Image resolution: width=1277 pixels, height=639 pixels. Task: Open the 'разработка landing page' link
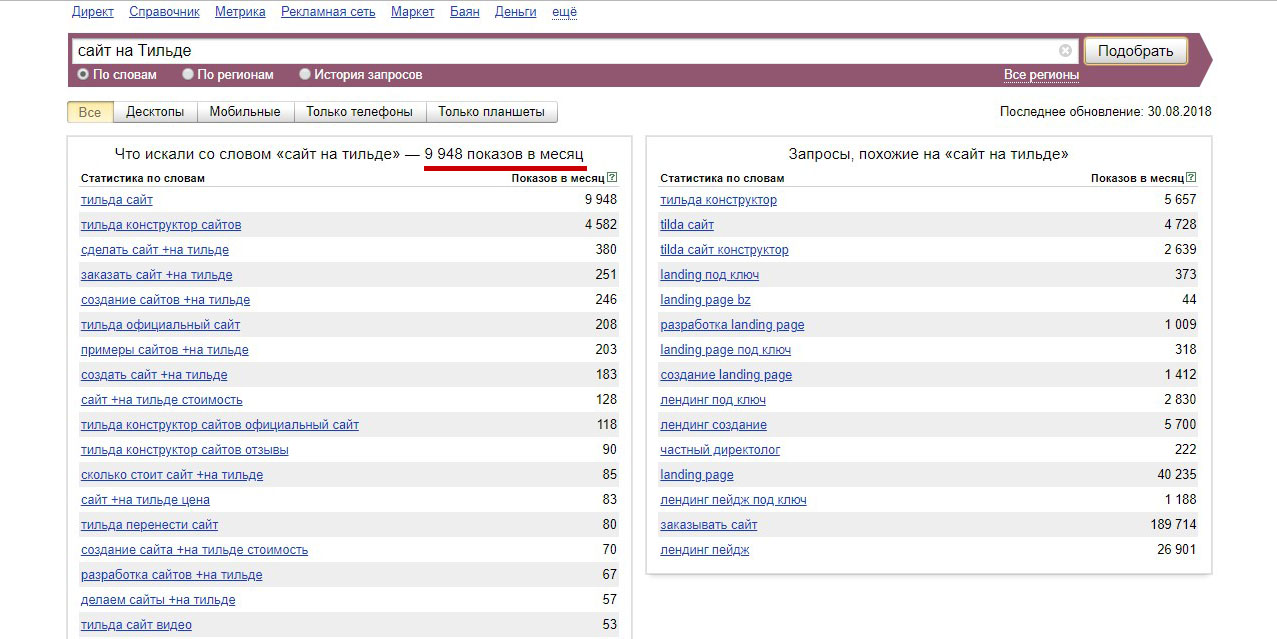(732, 325)
